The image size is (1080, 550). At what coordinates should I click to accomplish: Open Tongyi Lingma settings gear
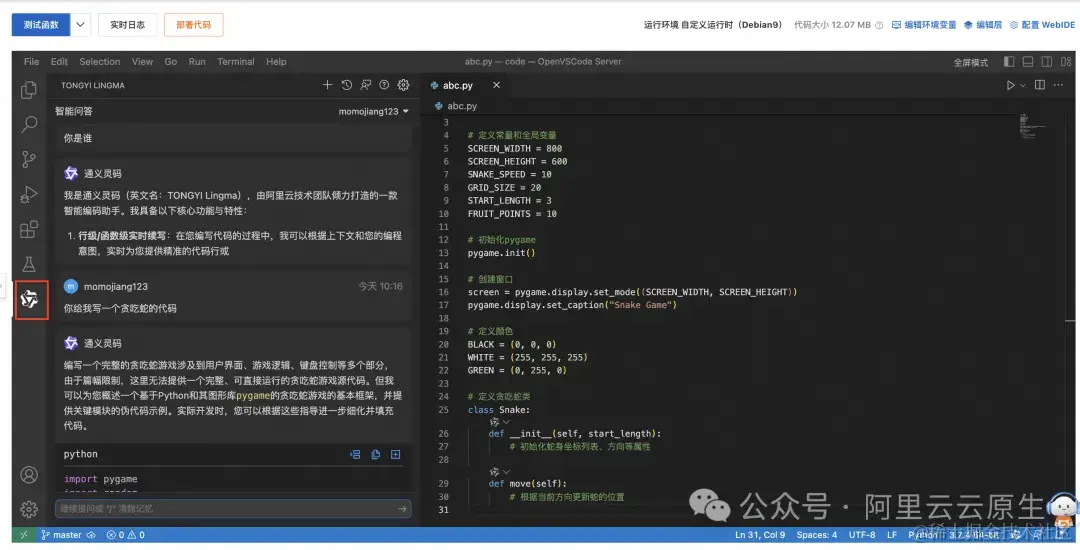tap(403, 85)
